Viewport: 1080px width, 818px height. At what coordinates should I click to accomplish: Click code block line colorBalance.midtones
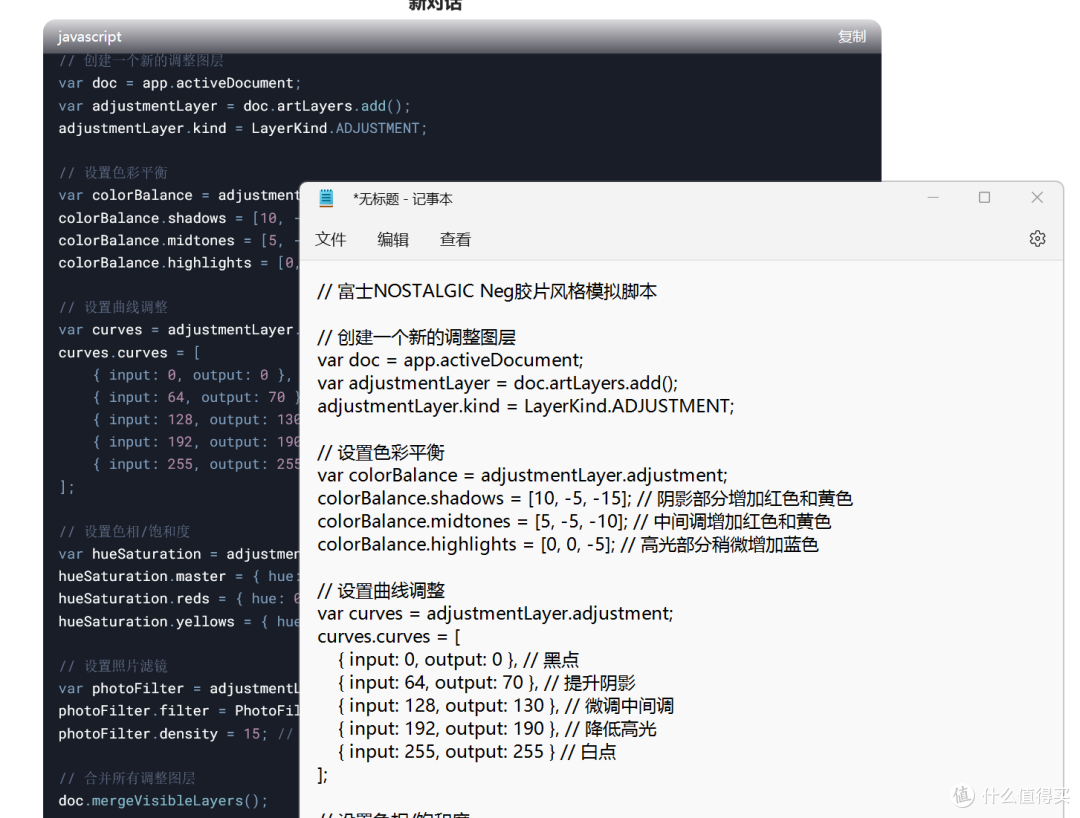[x=178, y=240]
